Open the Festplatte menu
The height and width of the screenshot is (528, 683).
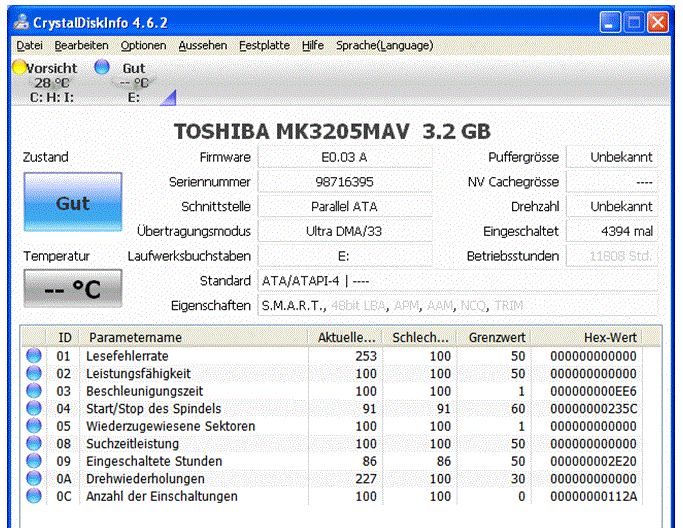pos(264,45)
